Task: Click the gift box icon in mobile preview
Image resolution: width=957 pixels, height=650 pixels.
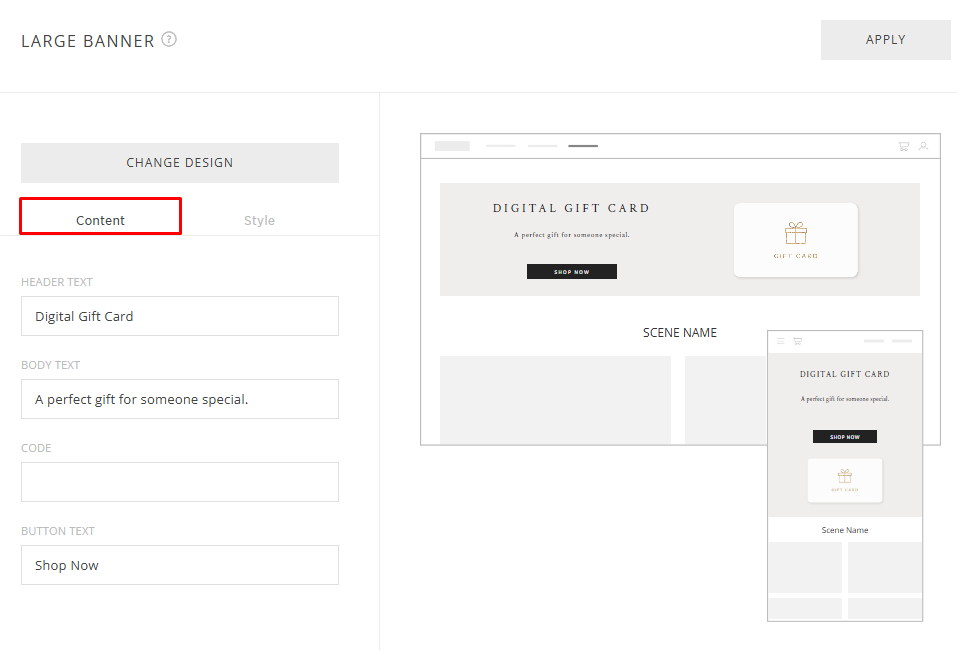Action: point(845,476)
